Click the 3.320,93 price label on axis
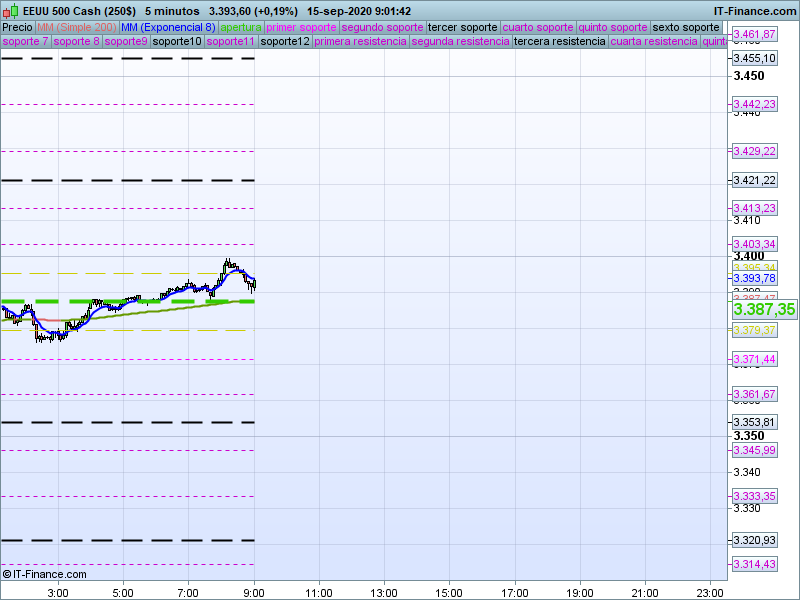Viewport: 800px width, 600px height. click(x=754, y=540)
